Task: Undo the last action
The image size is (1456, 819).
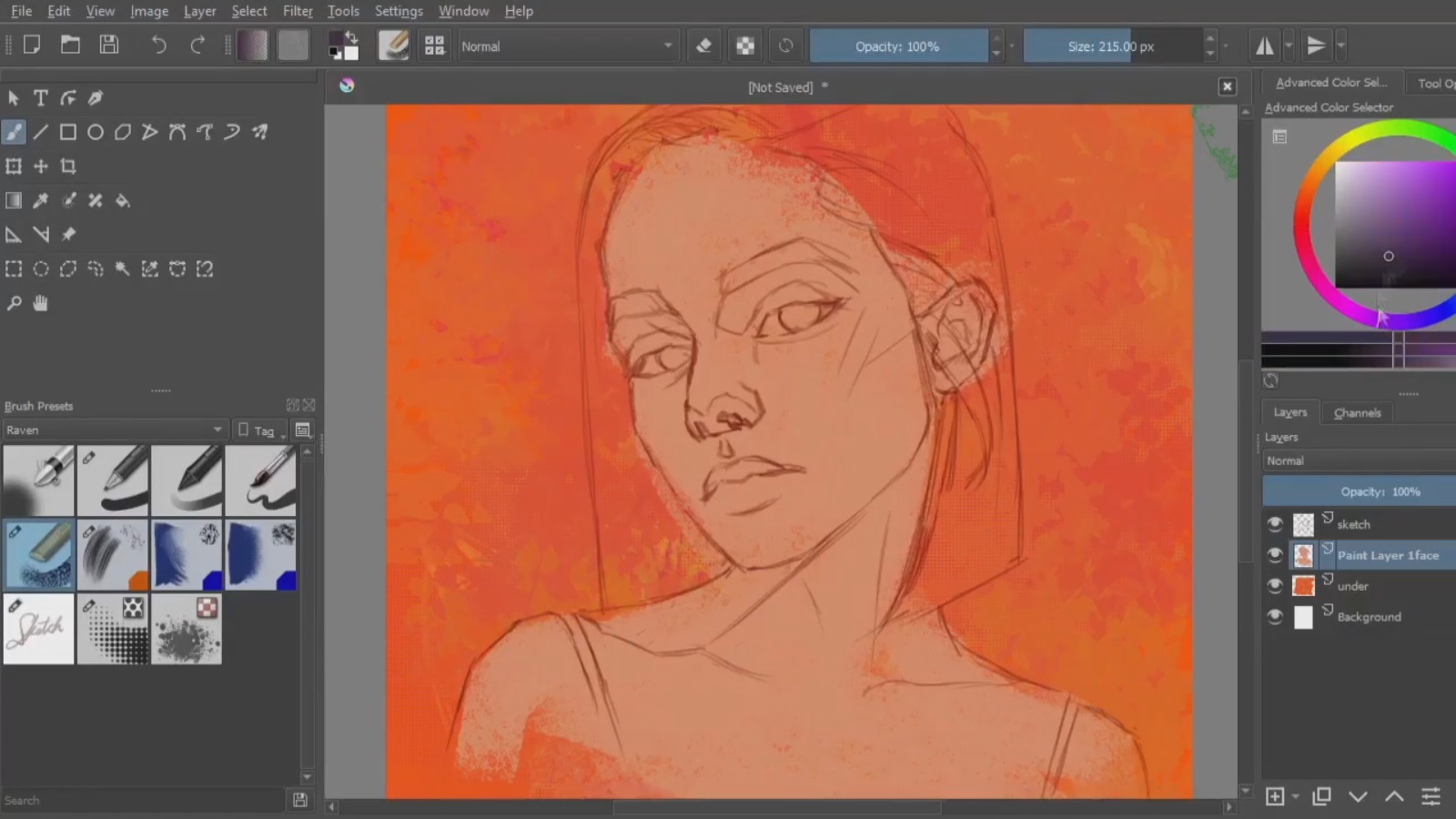Action: pyautogui.click(x=159, y=45)
